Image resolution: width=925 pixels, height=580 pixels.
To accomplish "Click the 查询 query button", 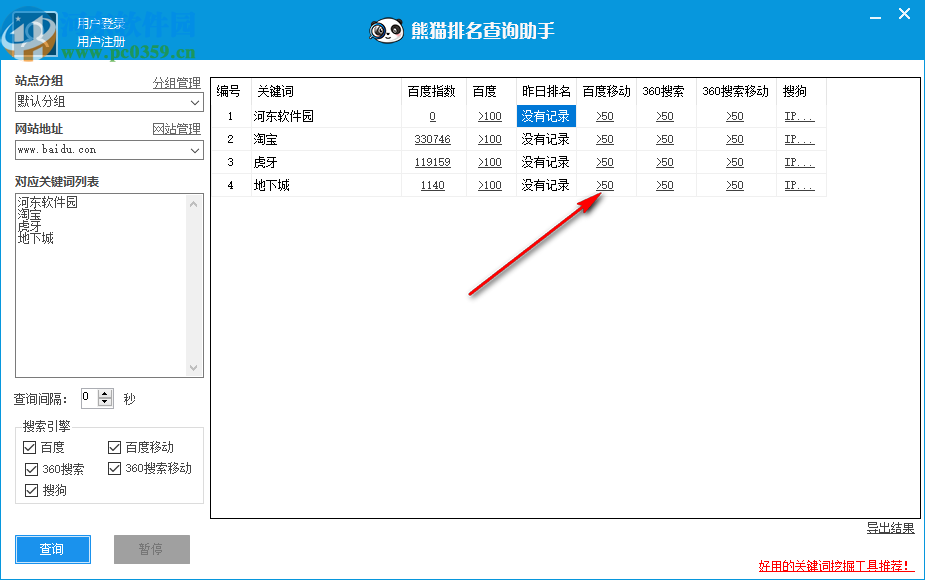I will 52,549.
